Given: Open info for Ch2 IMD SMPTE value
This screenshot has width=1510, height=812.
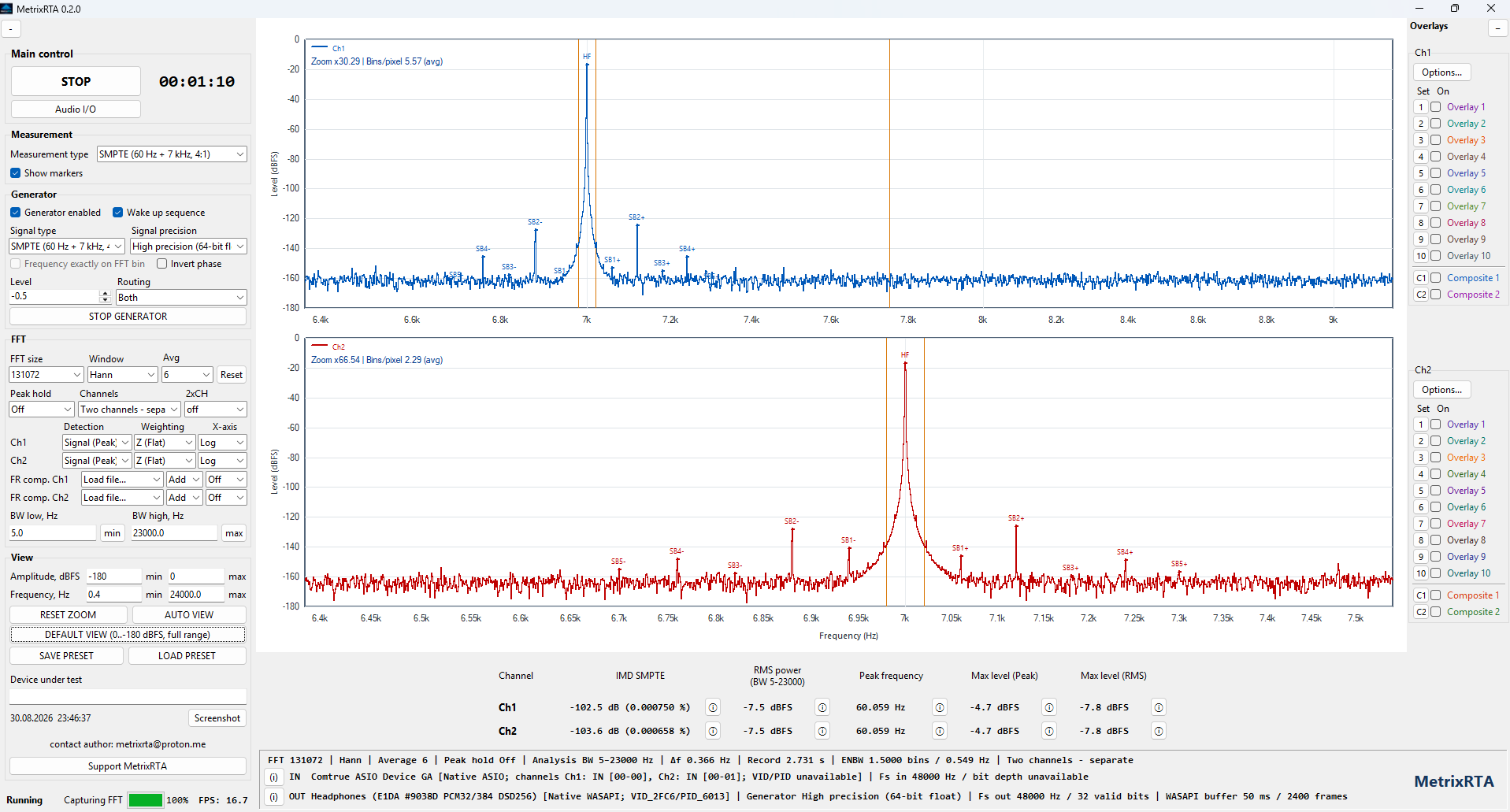Looking at the screenshot, I should coord(713,731).
